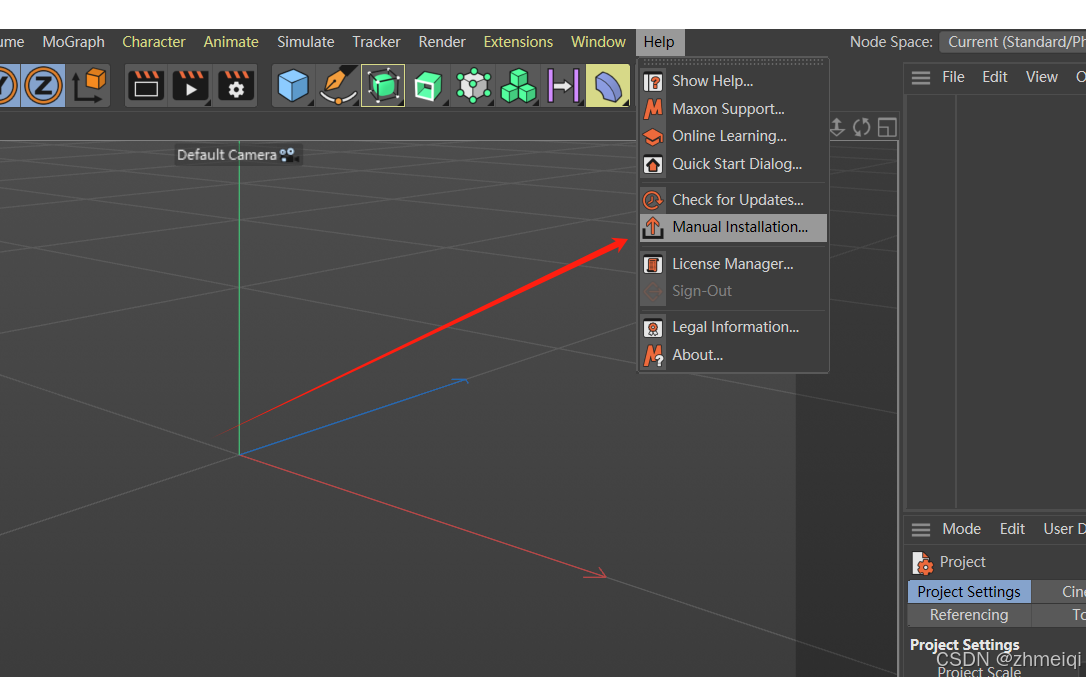
Task: Click the Bend deformer icon
Action: [x=607, y=86]
